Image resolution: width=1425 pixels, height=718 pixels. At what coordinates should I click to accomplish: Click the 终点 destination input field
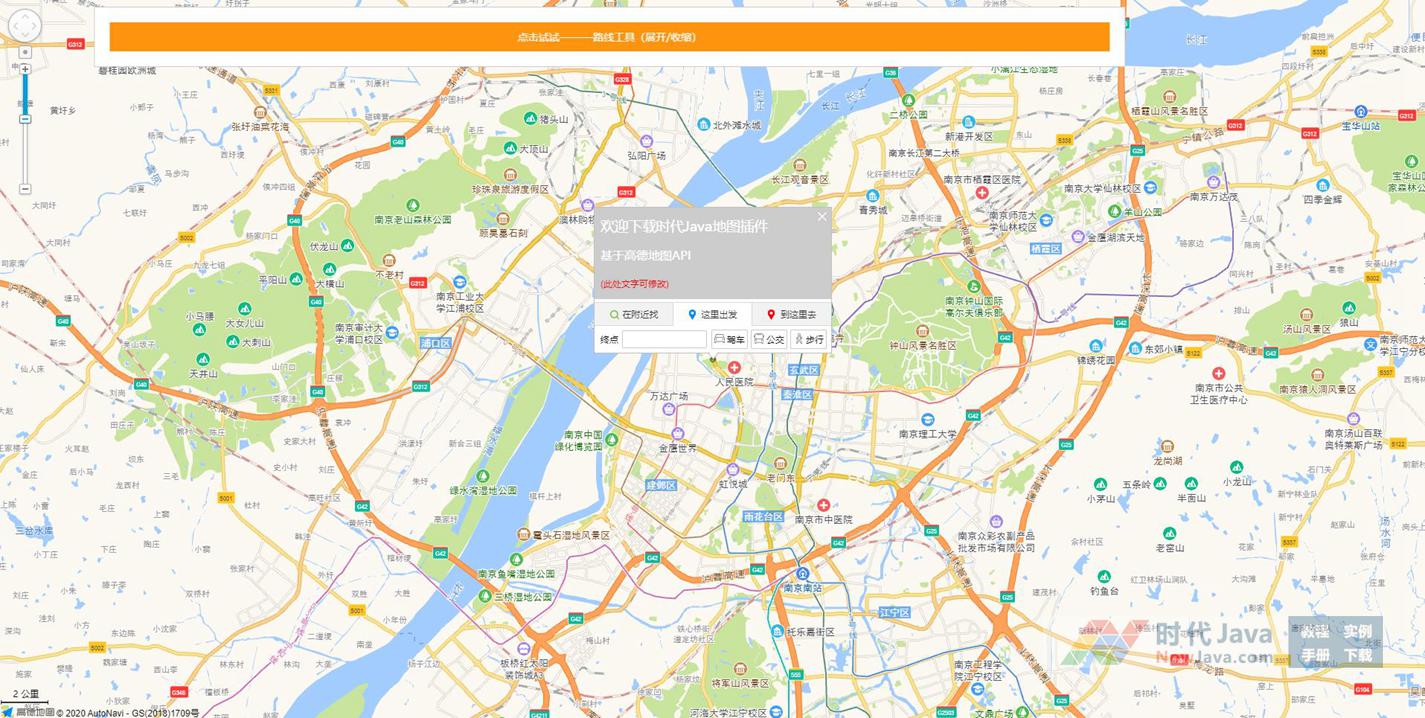pyautogui.click(x=664, y=340)
